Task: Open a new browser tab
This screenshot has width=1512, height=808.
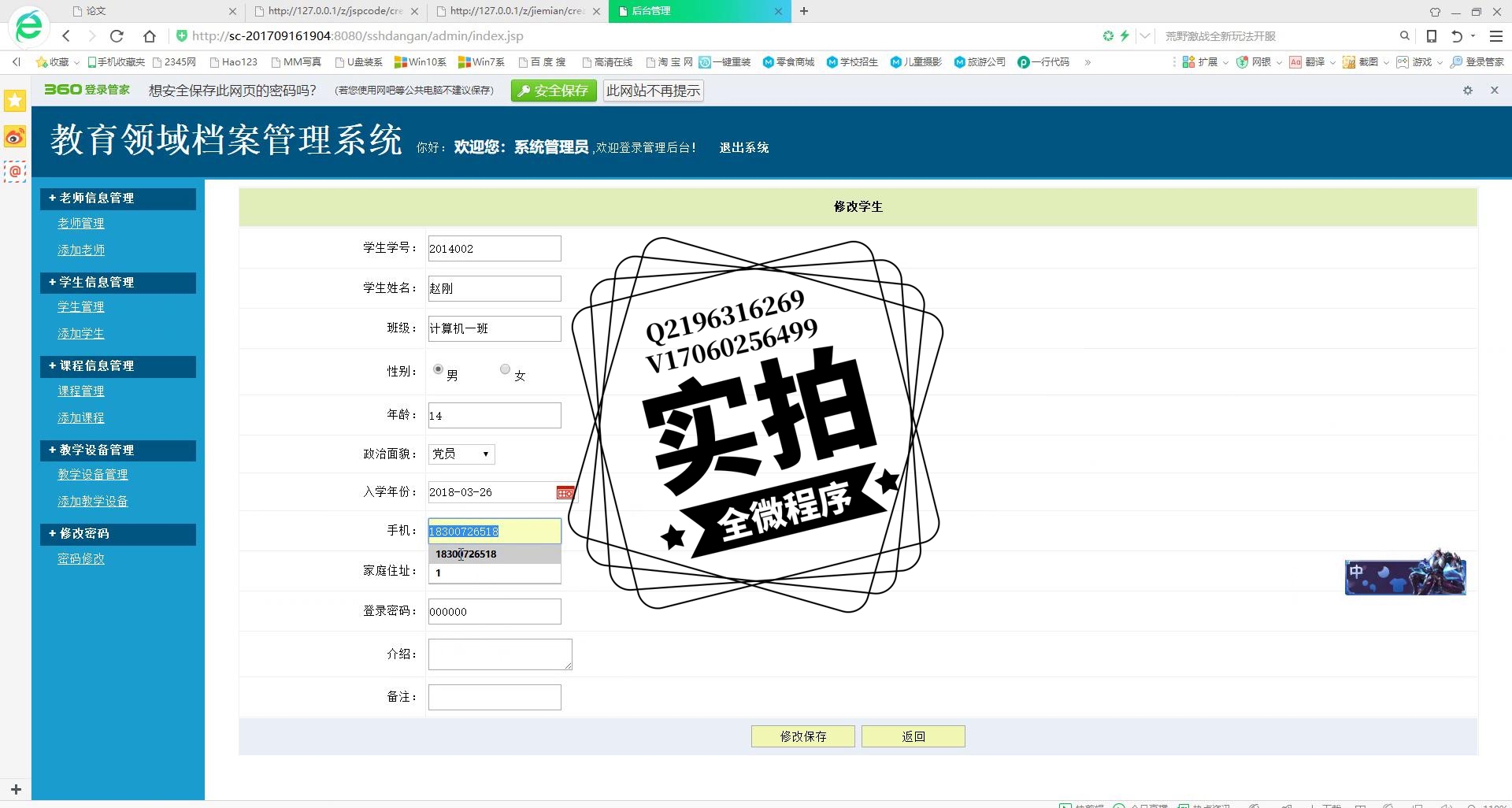Action: tap(803, 11)
